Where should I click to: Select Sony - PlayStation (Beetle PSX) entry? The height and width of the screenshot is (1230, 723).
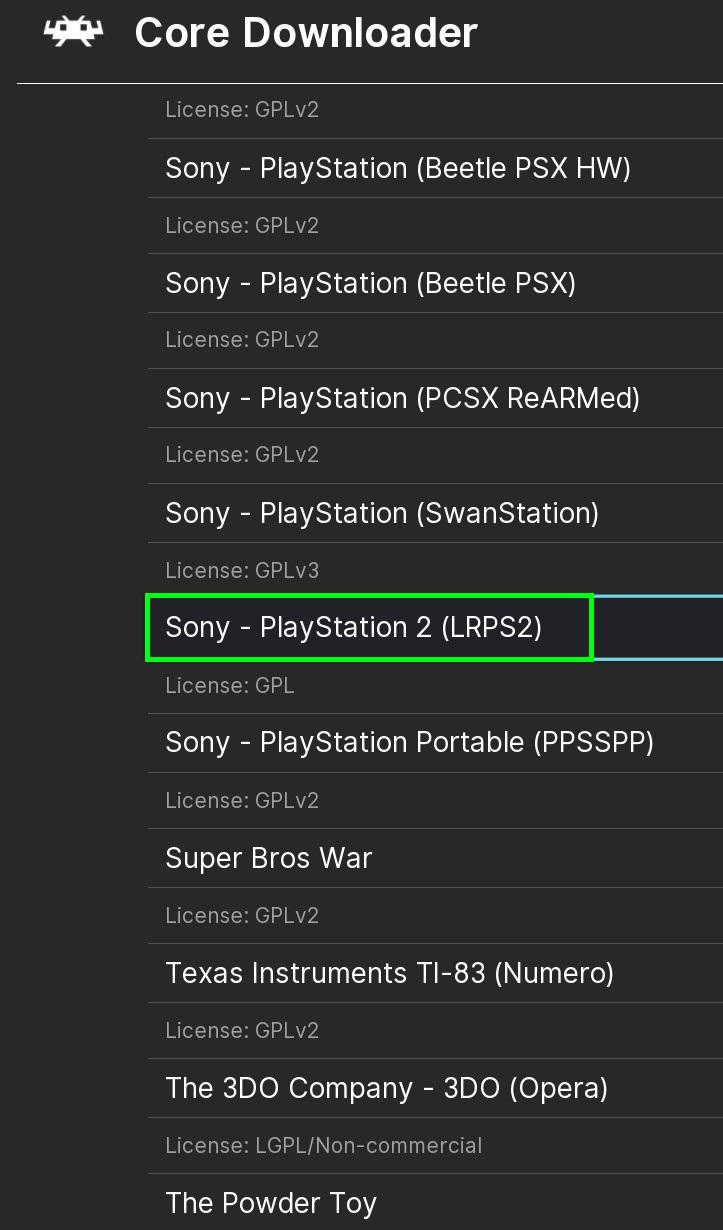point(370,283)
